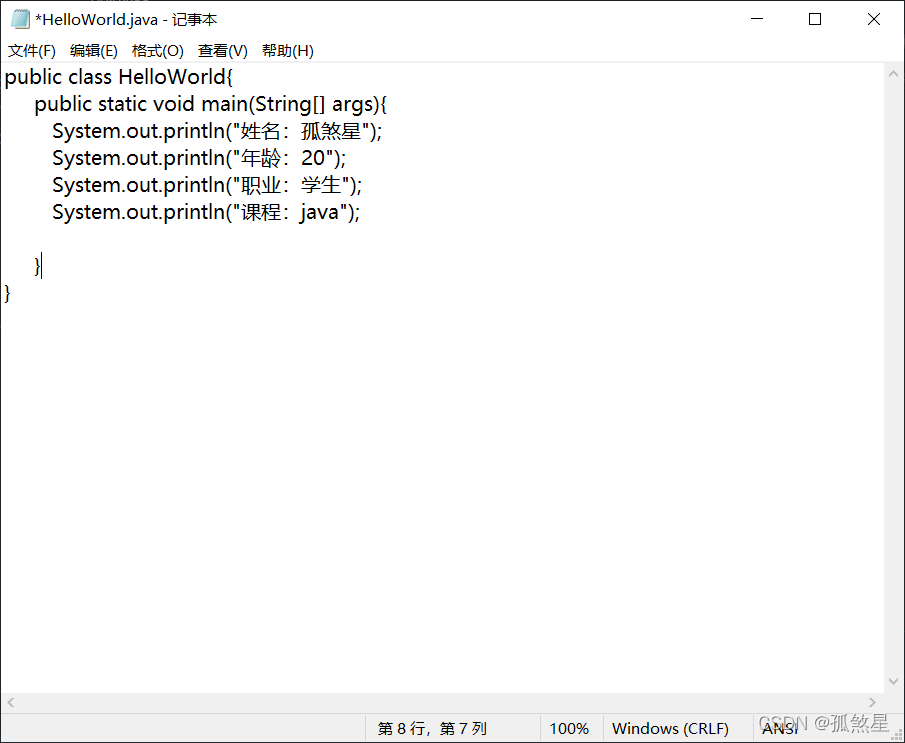Open the 帮助(H) menu

point(287,51)
